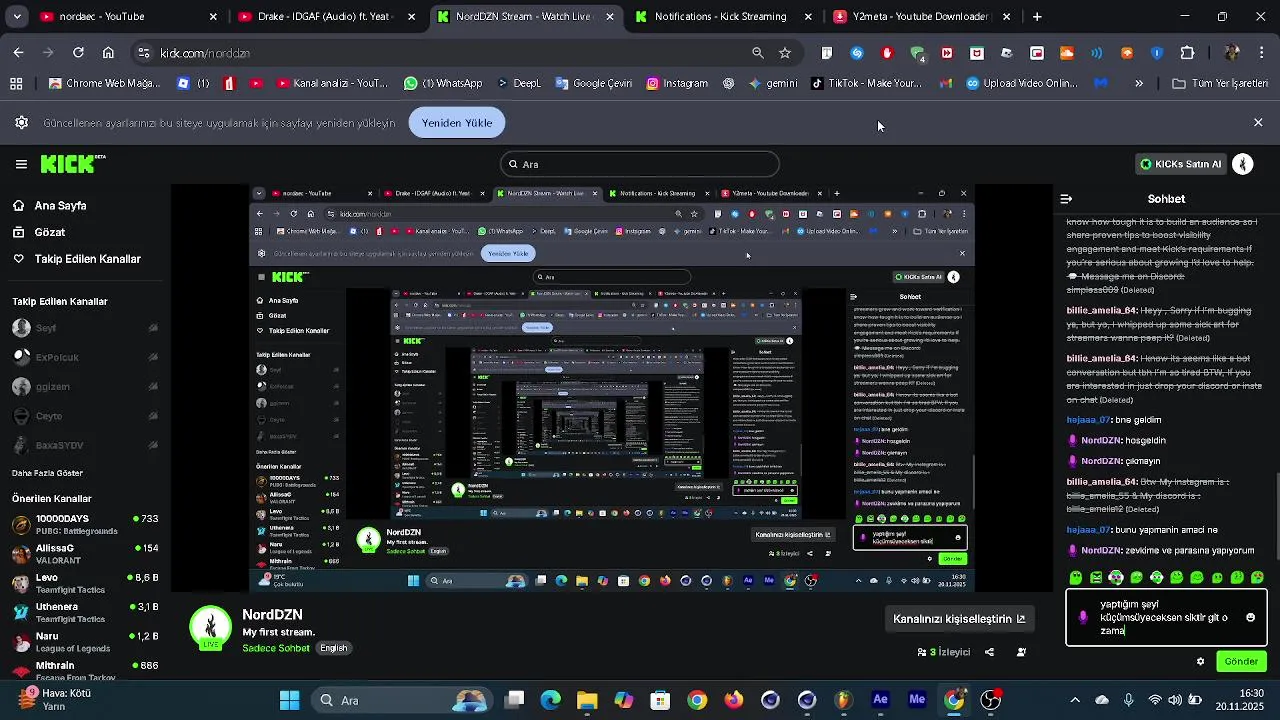Open recommended channel 10000DAYS
The height and width of the screenshot is (720, 1280).
coord(85,524)
